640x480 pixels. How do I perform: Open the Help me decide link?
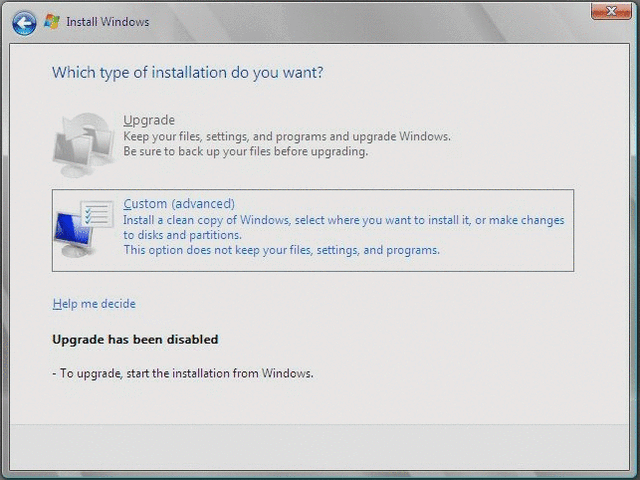(94, 304)
